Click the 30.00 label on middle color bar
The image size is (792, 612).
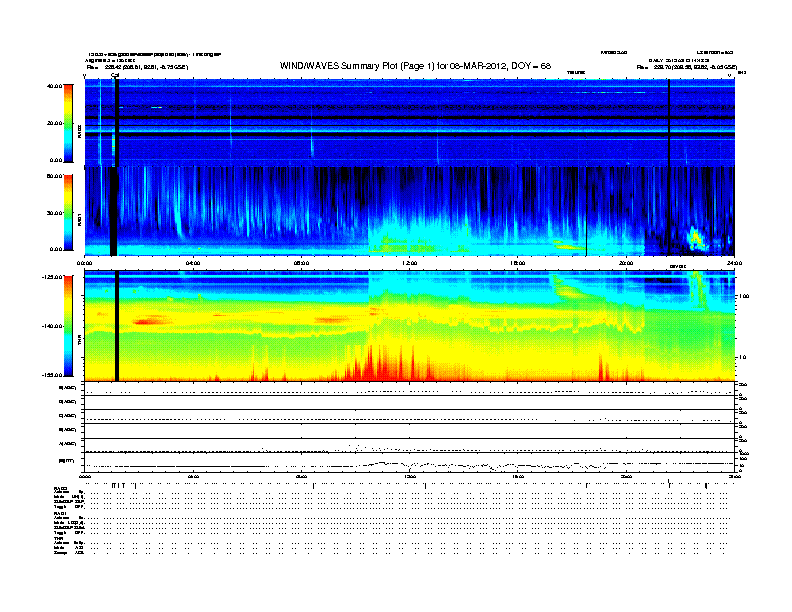click(x=54, y=213)
